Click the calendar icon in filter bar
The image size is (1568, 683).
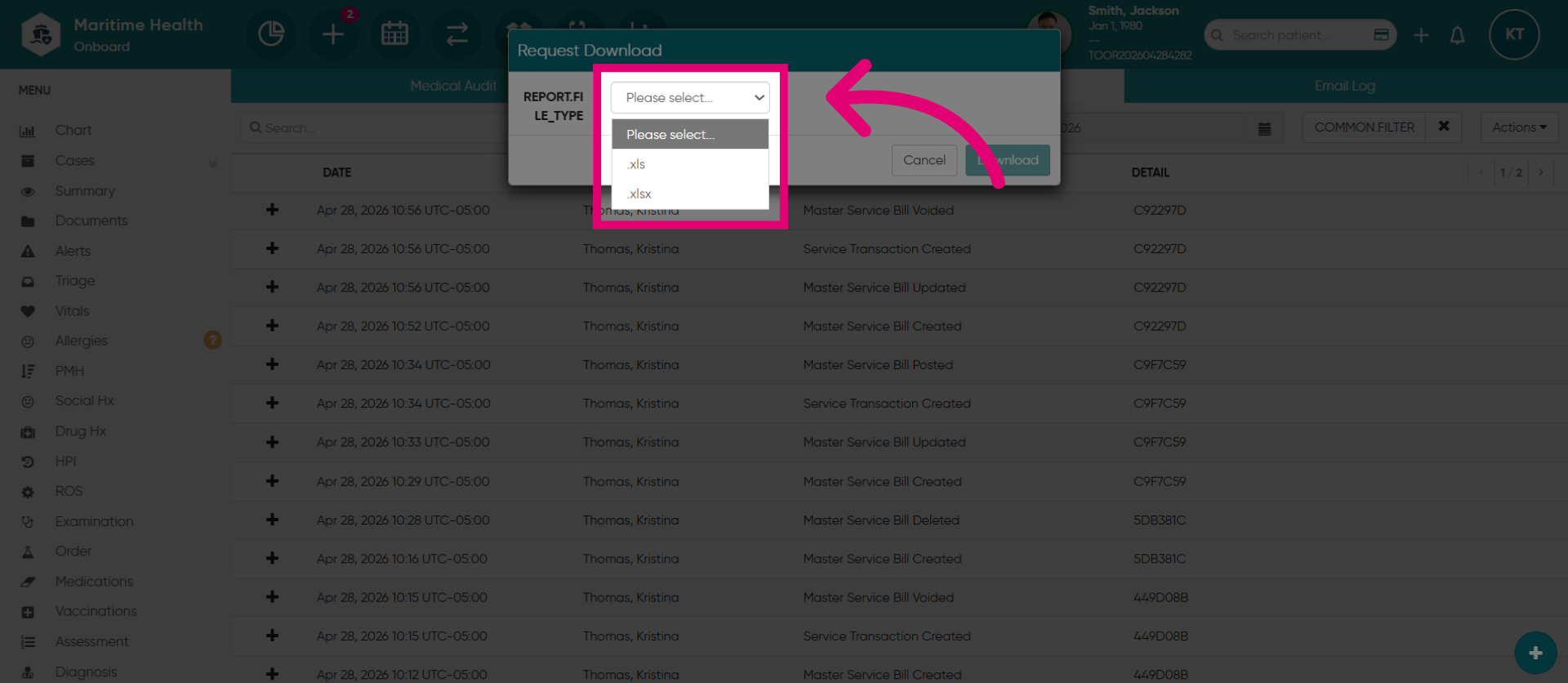[1264, 128]
